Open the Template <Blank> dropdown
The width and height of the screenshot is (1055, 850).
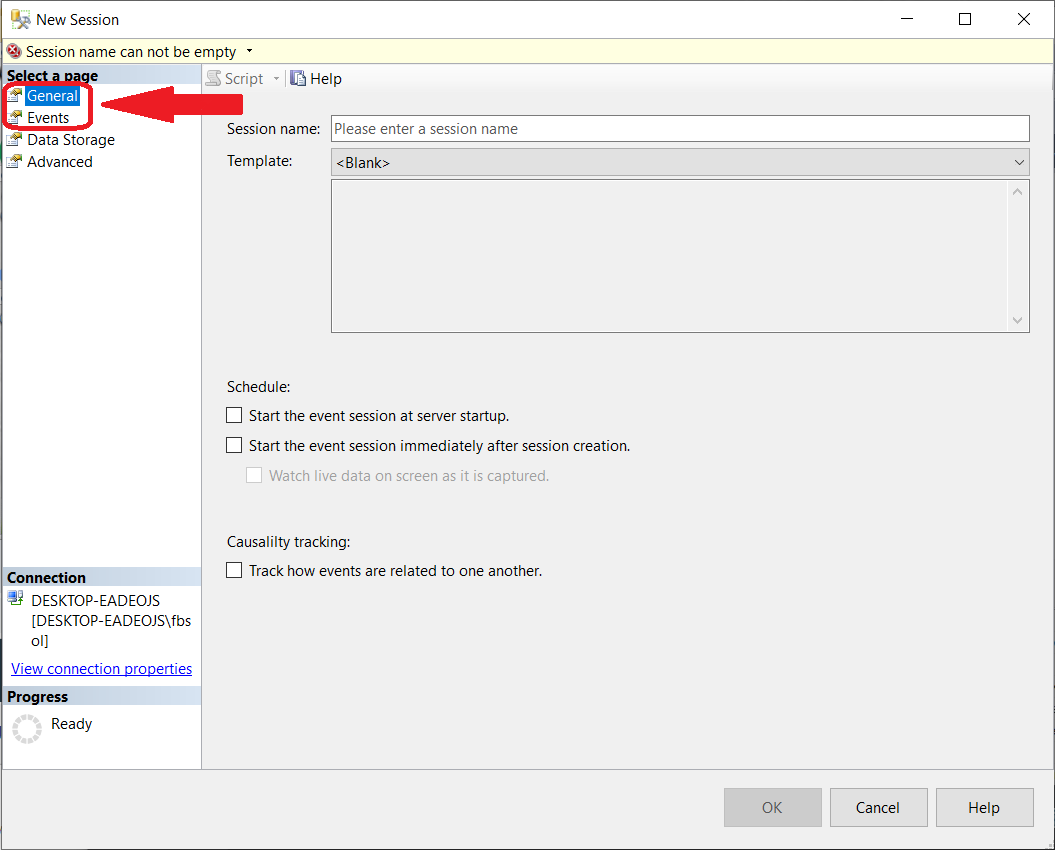point(680,162)
